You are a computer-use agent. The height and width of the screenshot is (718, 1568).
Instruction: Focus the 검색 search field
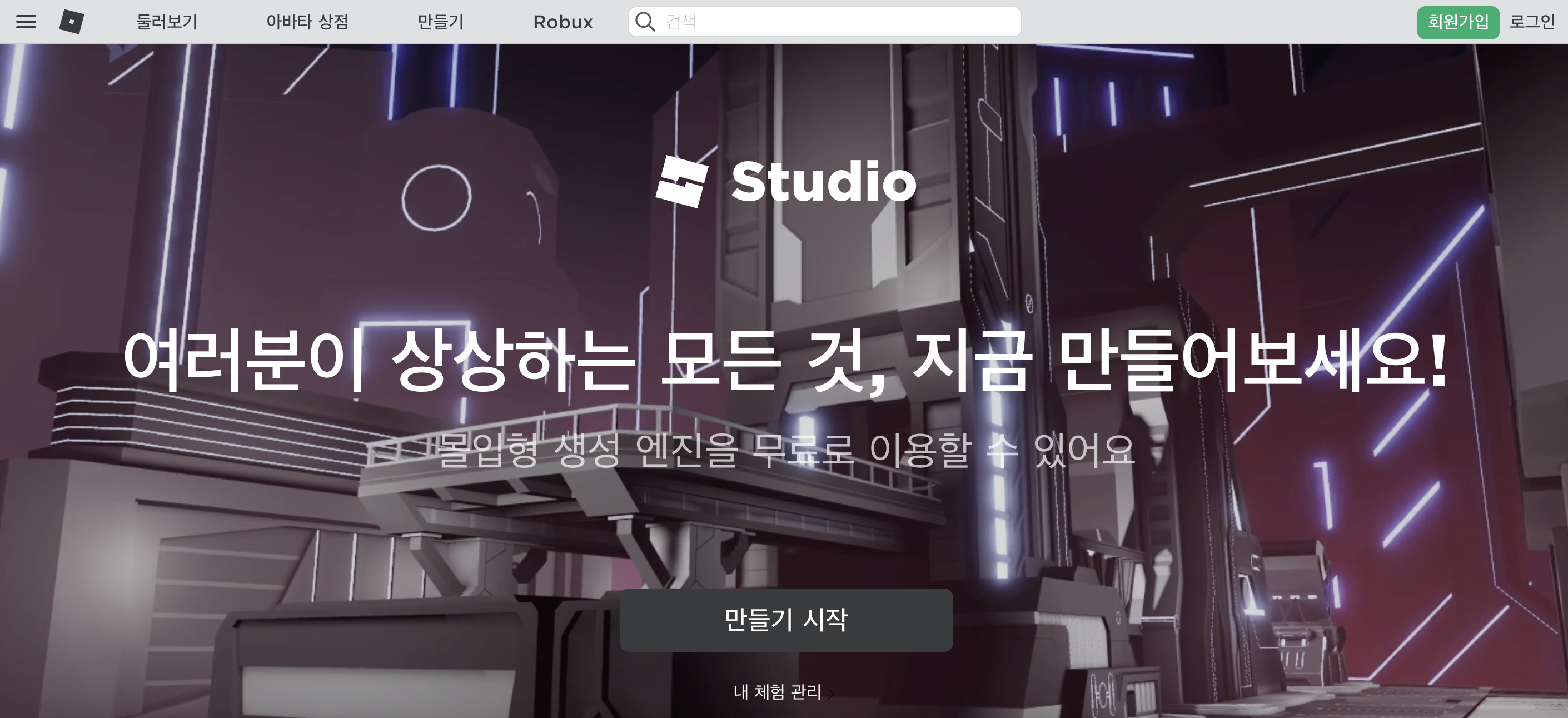pos(840,22)
